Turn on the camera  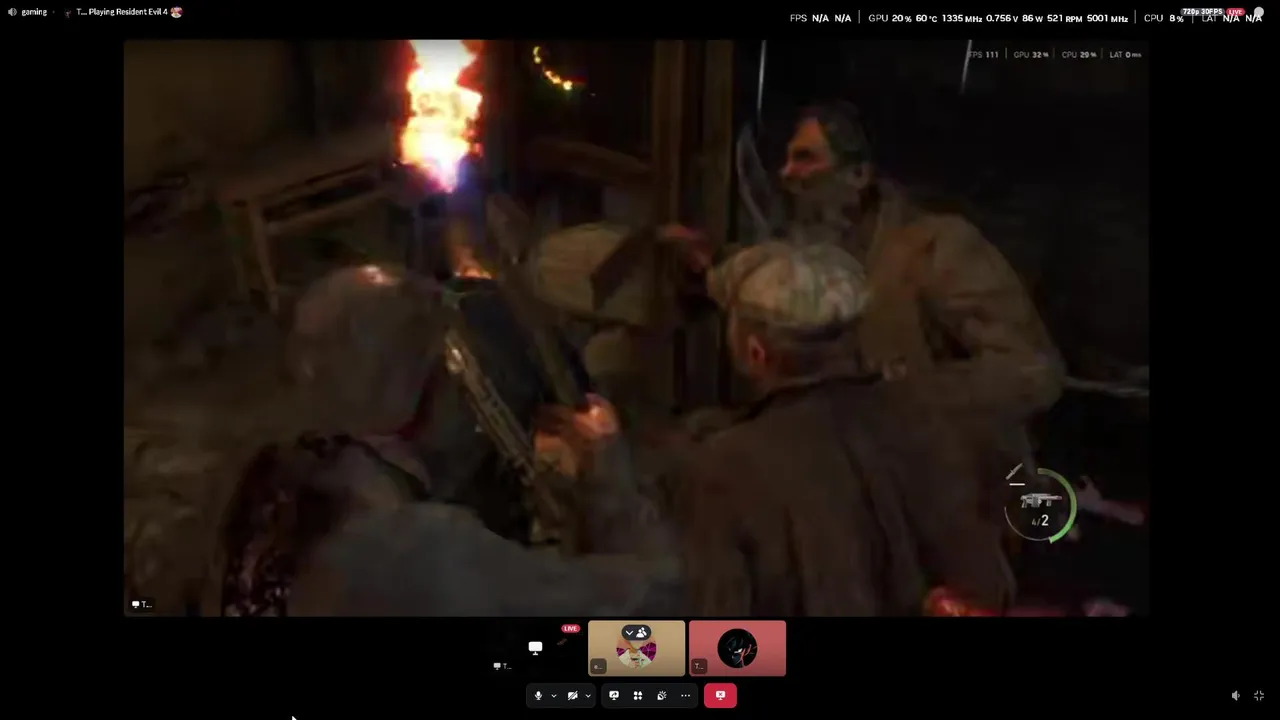[x=572, y=696]
